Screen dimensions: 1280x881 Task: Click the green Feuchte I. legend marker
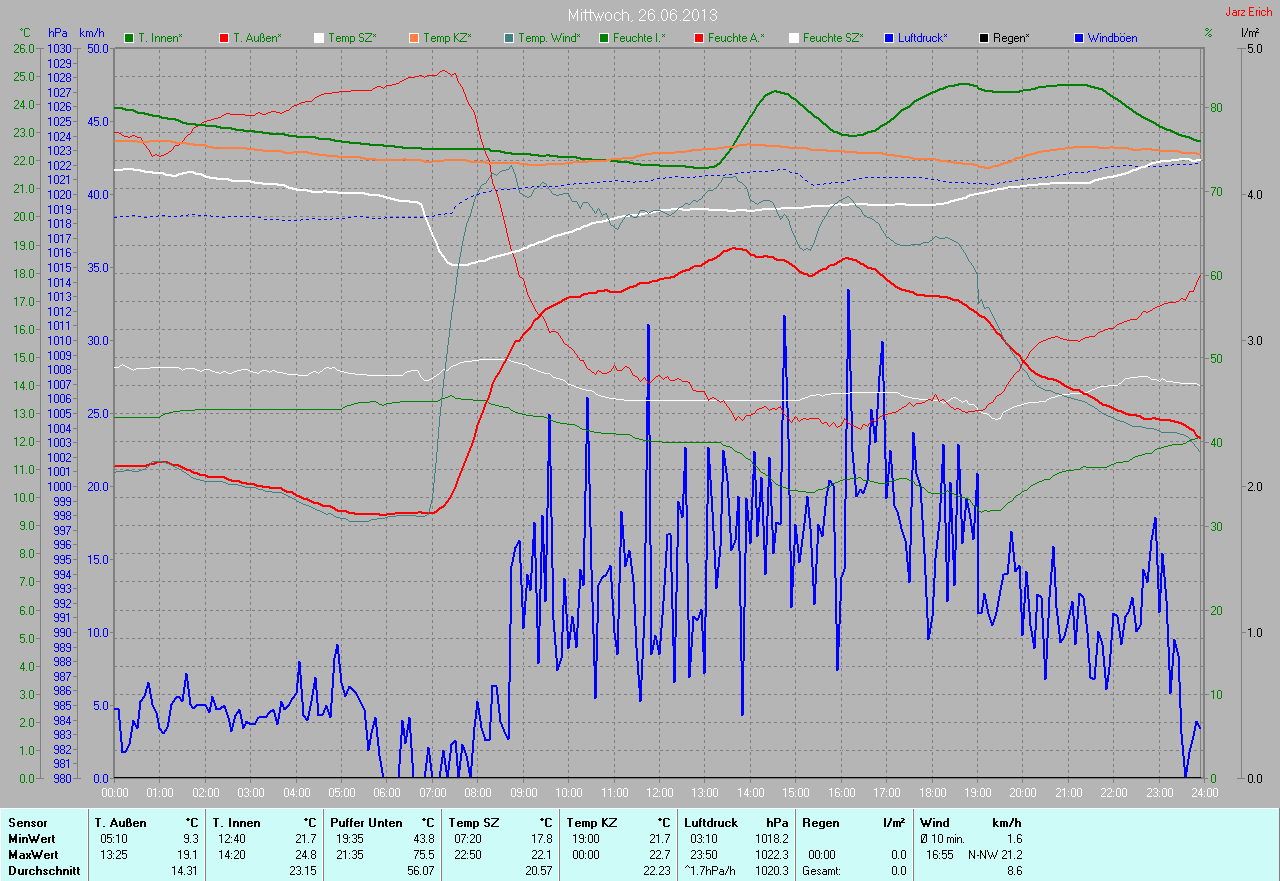(x=604, y=38)
